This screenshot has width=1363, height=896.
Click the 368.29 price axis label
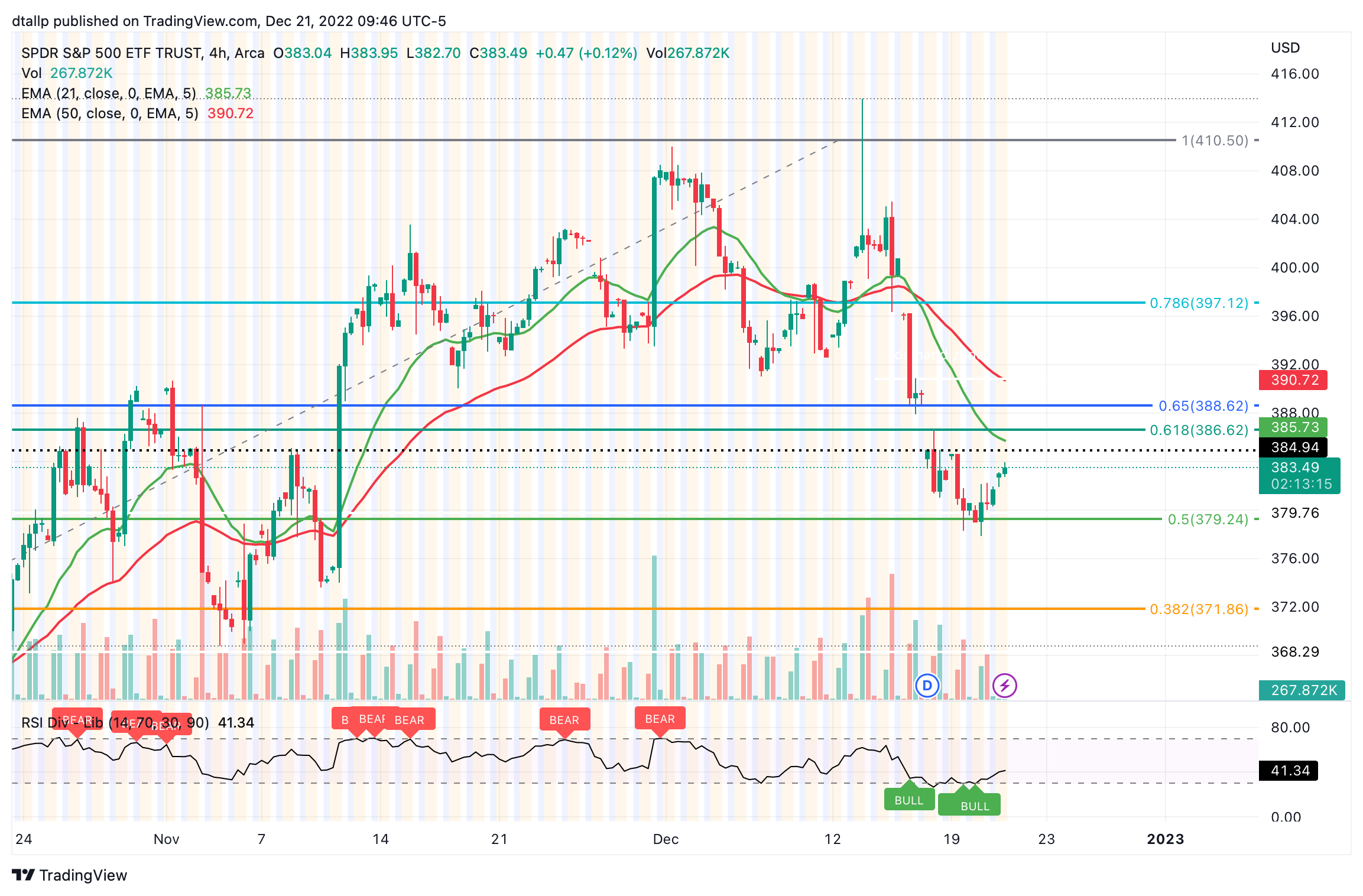point(1295,652)
